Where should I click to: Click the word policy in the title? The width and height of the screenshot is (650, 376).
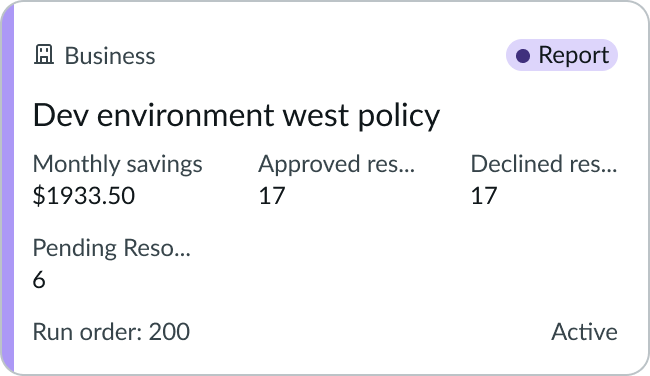398,116
